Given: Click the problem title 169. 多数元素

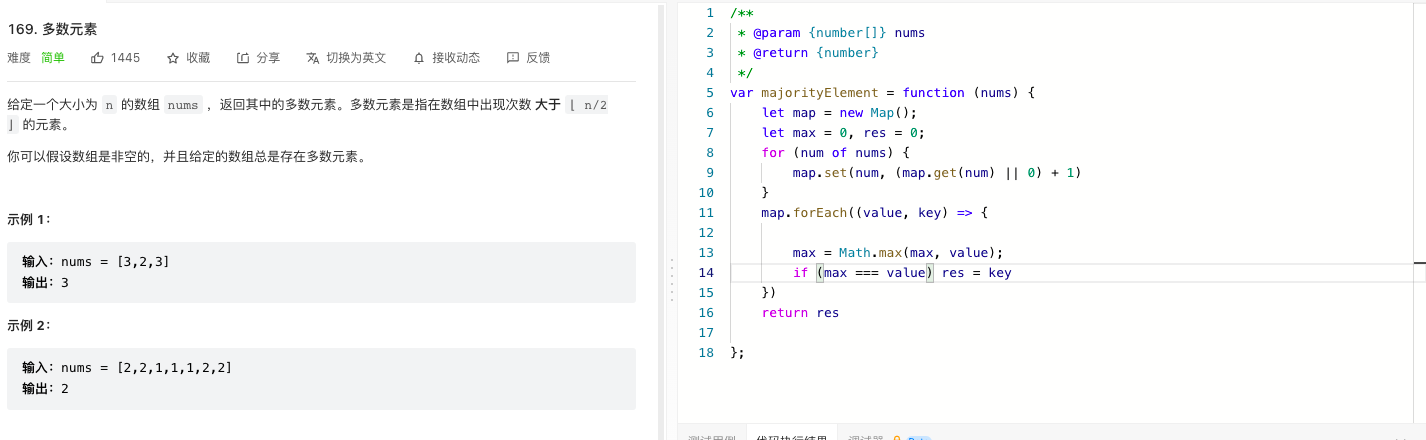Looking at the screenshot, I should tap(52, 29).
